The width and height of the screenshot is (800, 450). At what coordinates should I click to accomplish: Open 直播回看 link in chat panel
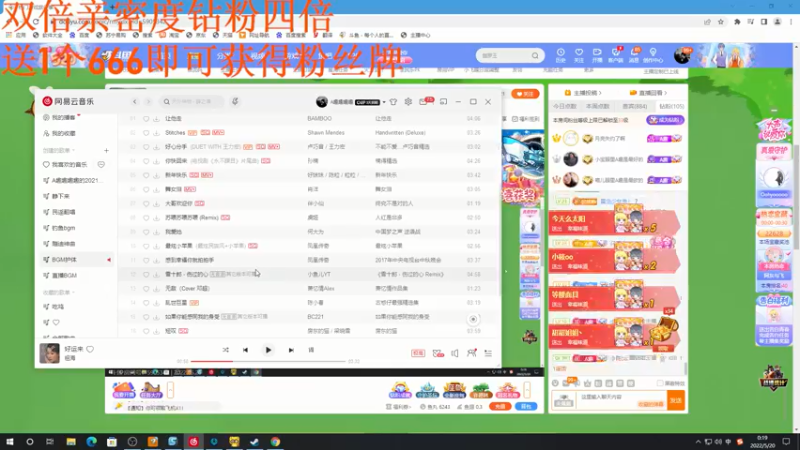coord(648,93)
